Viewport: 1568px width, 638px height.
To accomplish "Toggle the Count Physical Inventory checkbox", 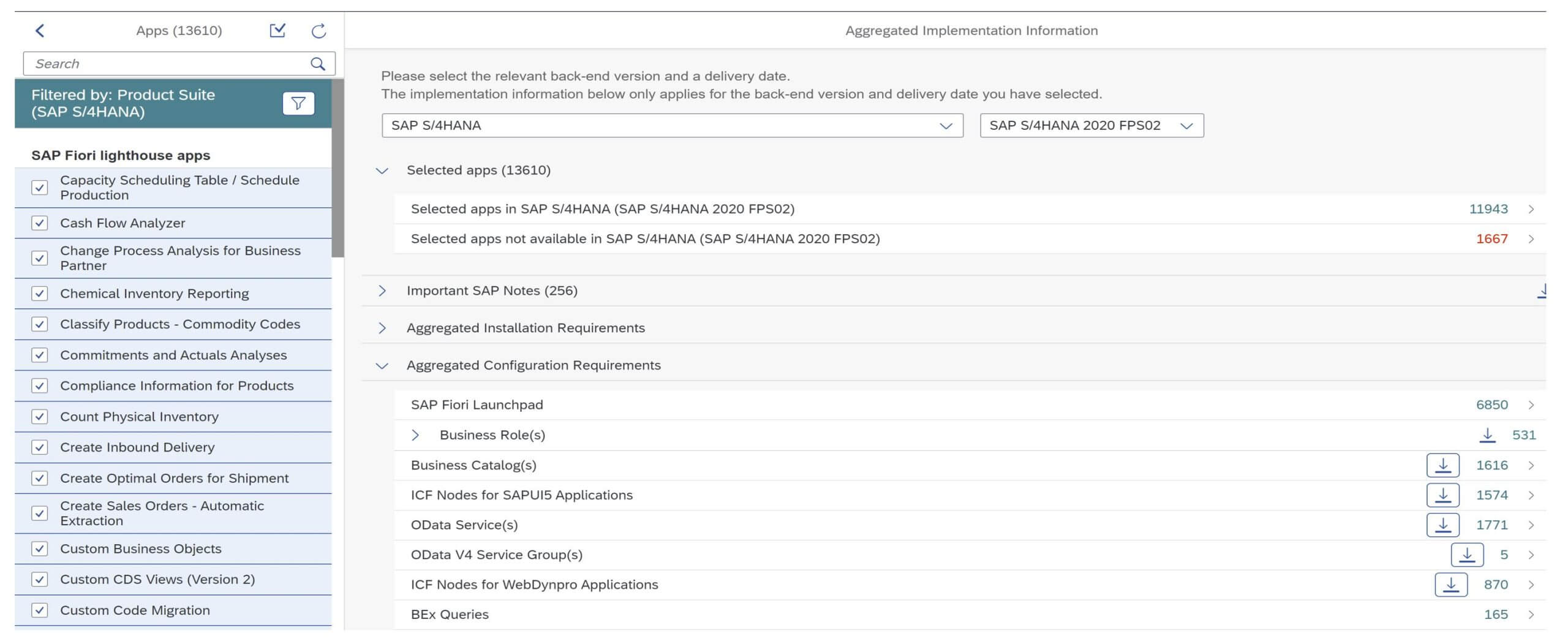I will tap(40, 417).
